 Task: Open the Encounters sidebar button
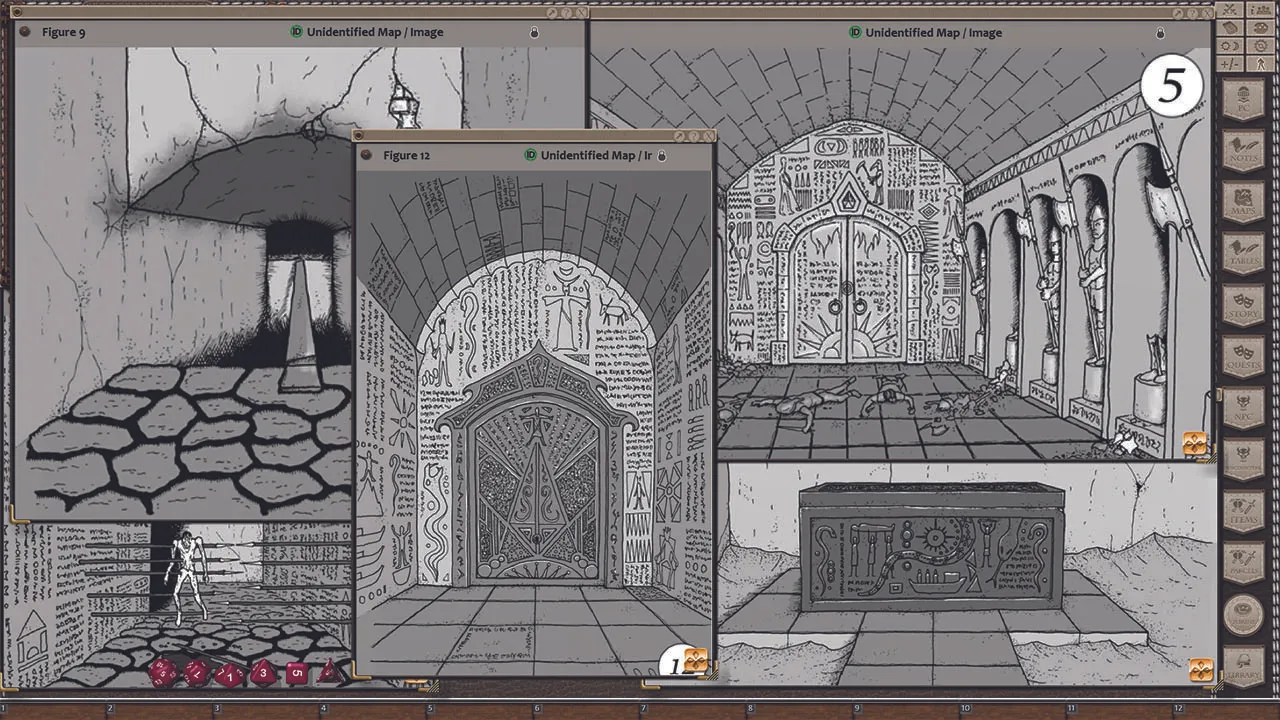coord(1244,462)
